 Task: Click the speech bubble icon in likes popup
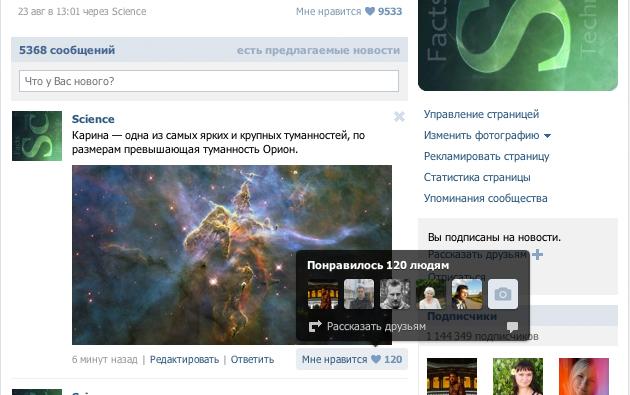tap(512, 326)
